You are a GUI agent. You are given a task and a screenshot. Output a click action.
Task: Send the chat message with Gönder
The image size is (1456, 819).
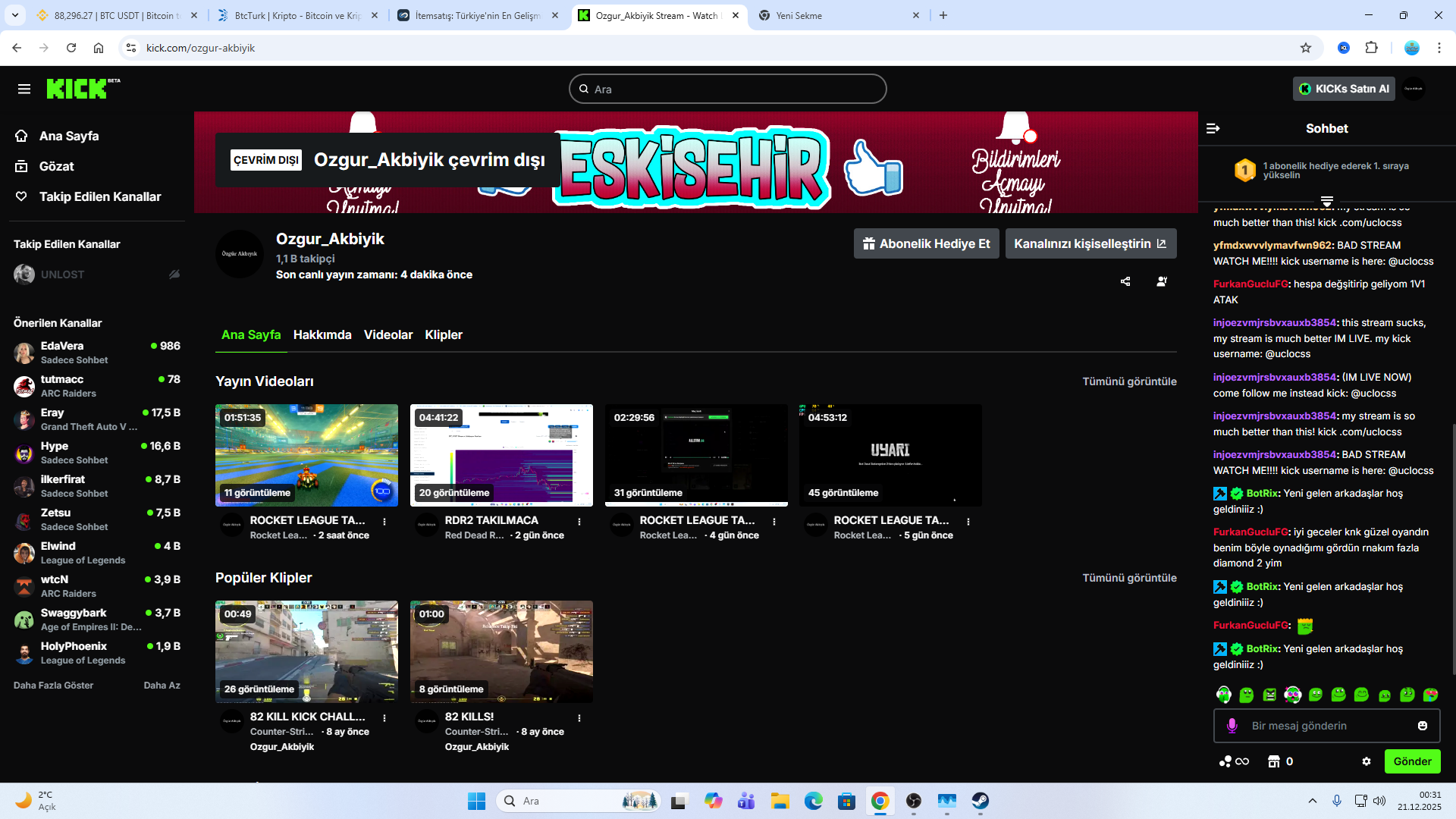click(1412, 761)
